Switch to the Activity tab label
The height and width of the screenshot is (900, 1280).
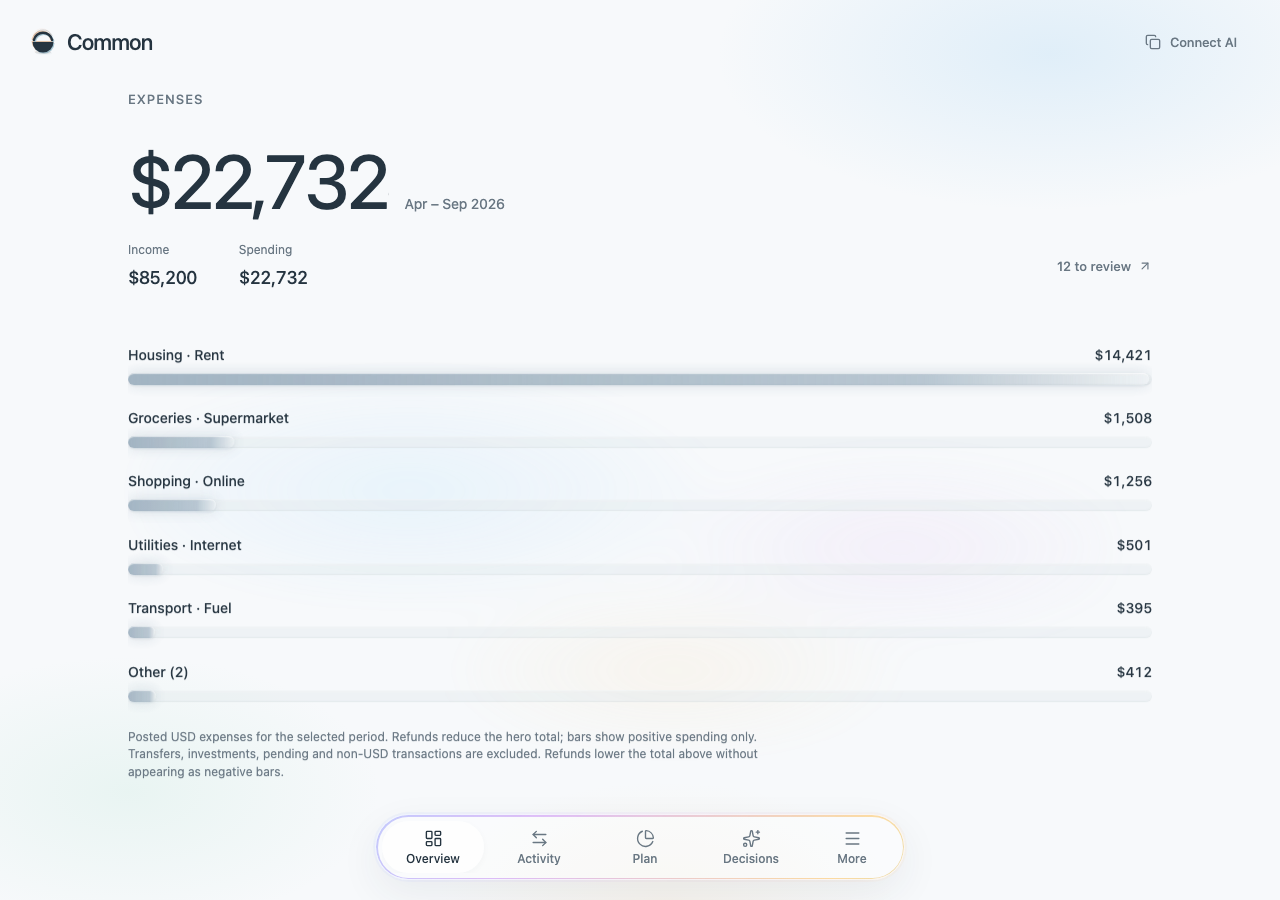coord(539,859)
